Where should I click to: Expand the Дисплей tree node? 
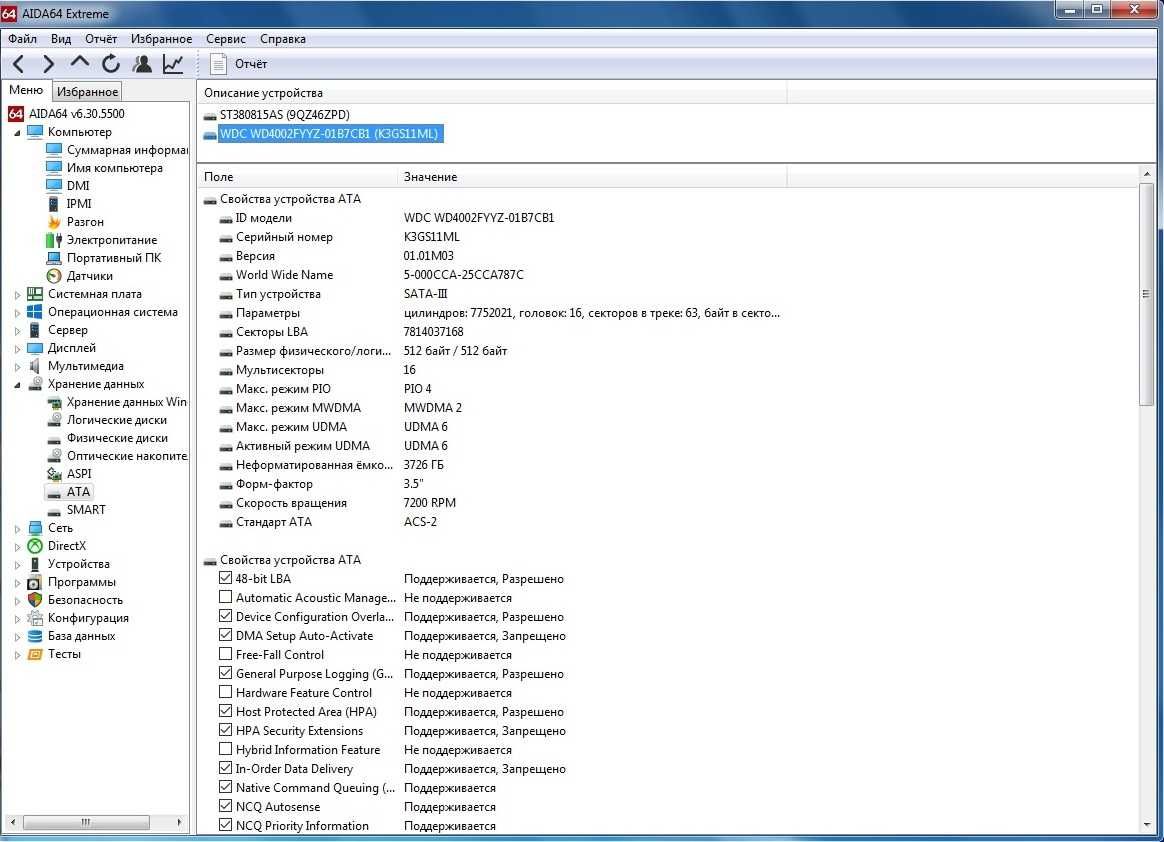click(17, 348)
